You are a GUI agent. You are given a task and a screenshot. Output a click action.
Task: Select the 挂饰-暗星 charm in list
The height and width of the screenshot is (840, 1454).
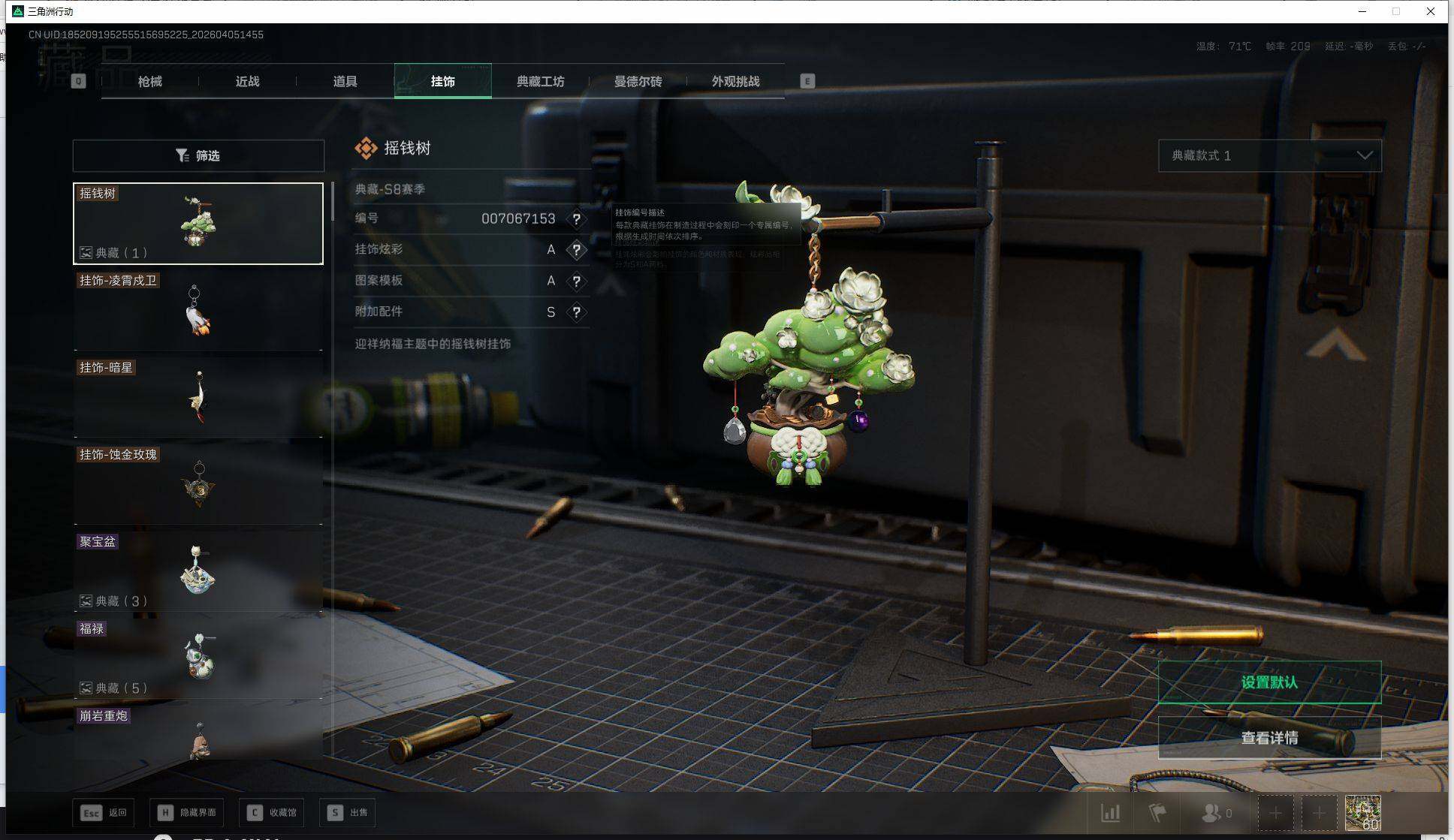tap(198, 398)
